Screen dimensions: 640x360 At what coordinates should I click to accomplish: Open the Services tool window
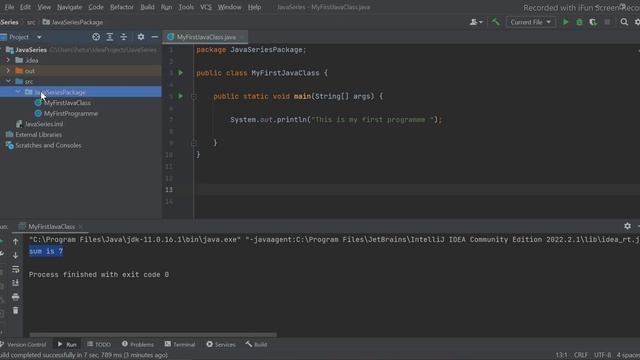(x=221, y=344)
